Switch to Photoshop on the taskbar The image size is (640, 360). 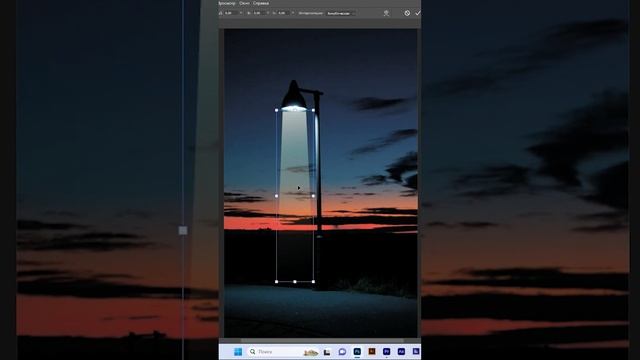point(357,351)
